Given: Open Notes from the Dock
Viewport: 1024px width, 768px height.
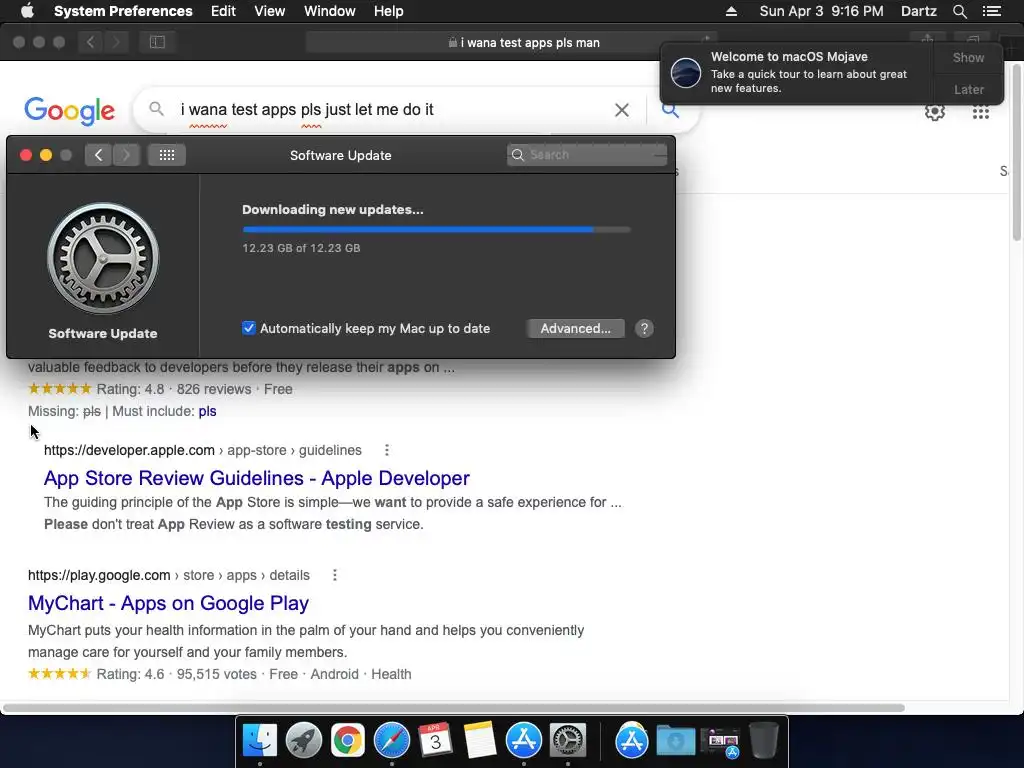Looking at the screenshot, I should [x=480, y=741].
